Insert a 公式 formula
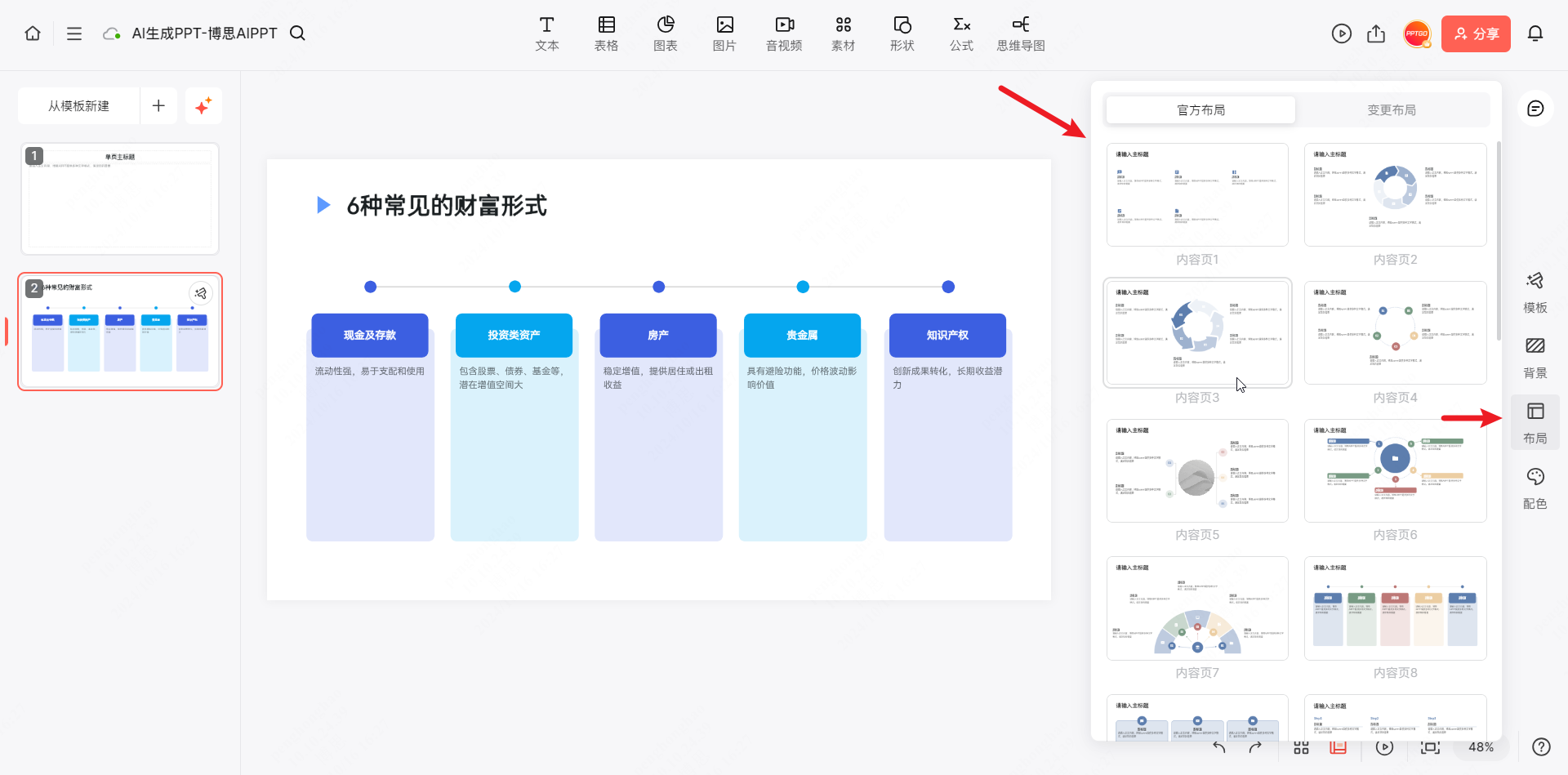Viewport: 1568px width, 775px height. pyautogui.click(x=962, y=34)
